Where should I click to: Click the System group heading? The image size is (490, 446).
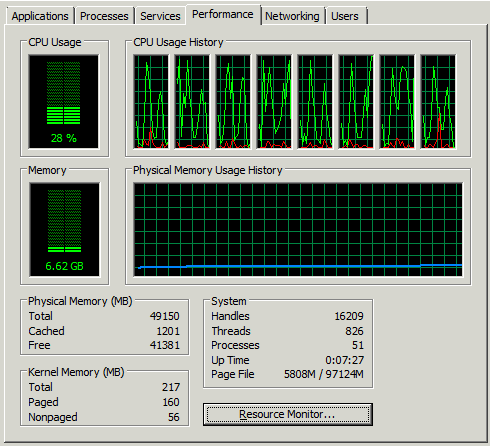[x=229, y=301]
